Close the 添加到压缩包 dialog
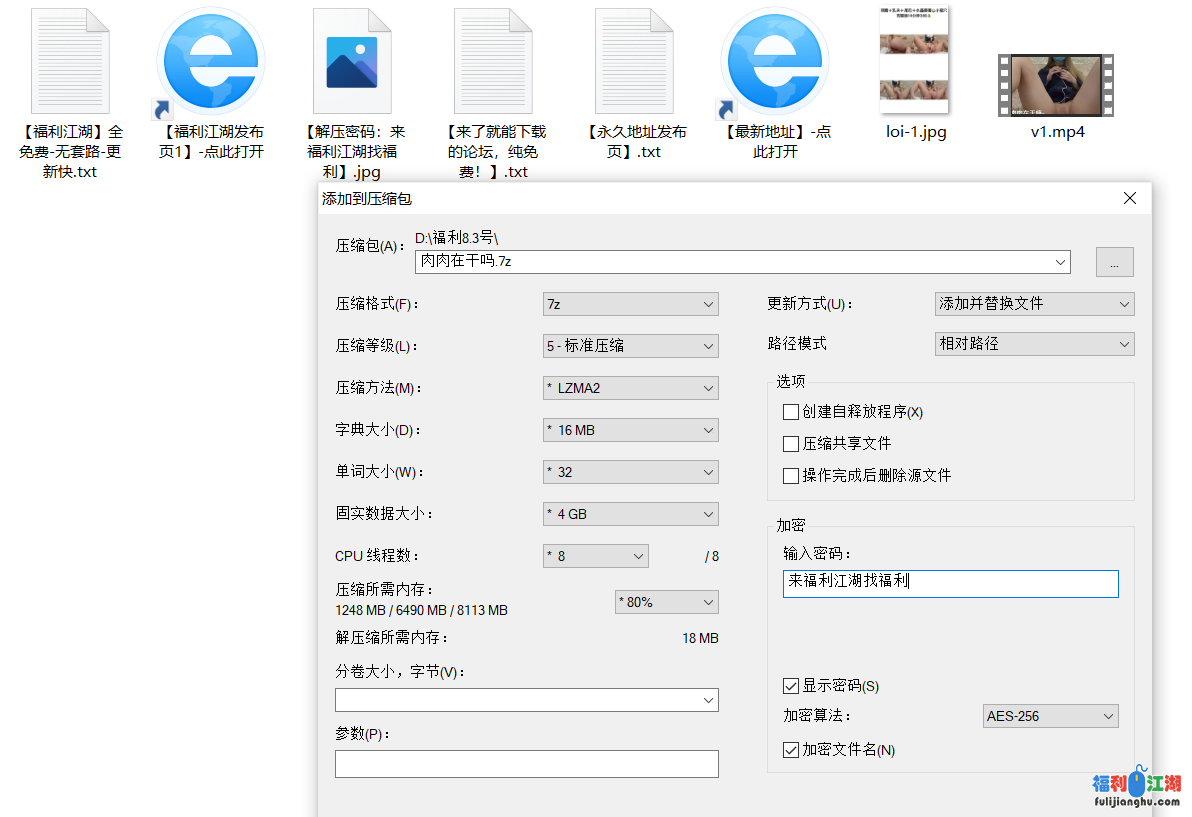Viewport: 1192px width, 817px height. [1130, 199]
